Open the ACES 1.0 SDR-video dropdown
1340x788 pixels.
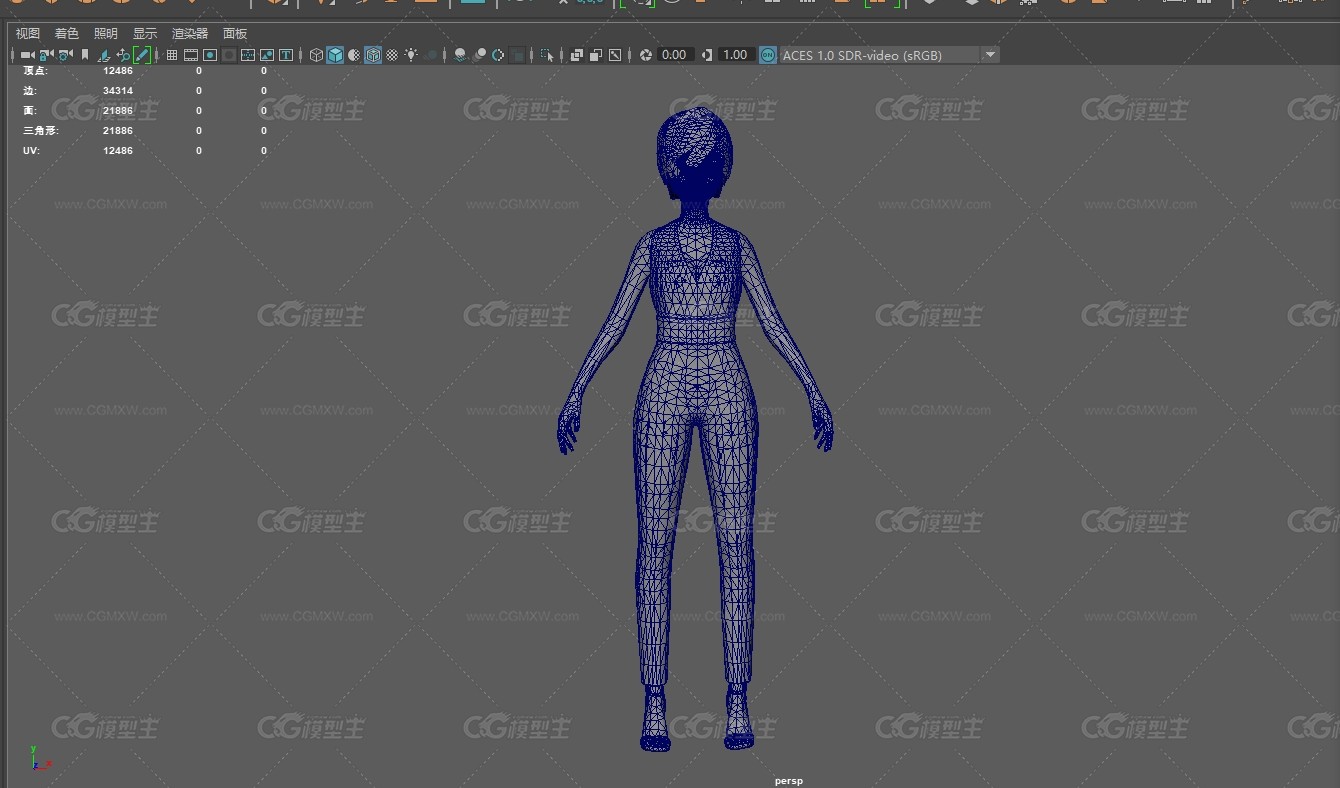(889, 55)
